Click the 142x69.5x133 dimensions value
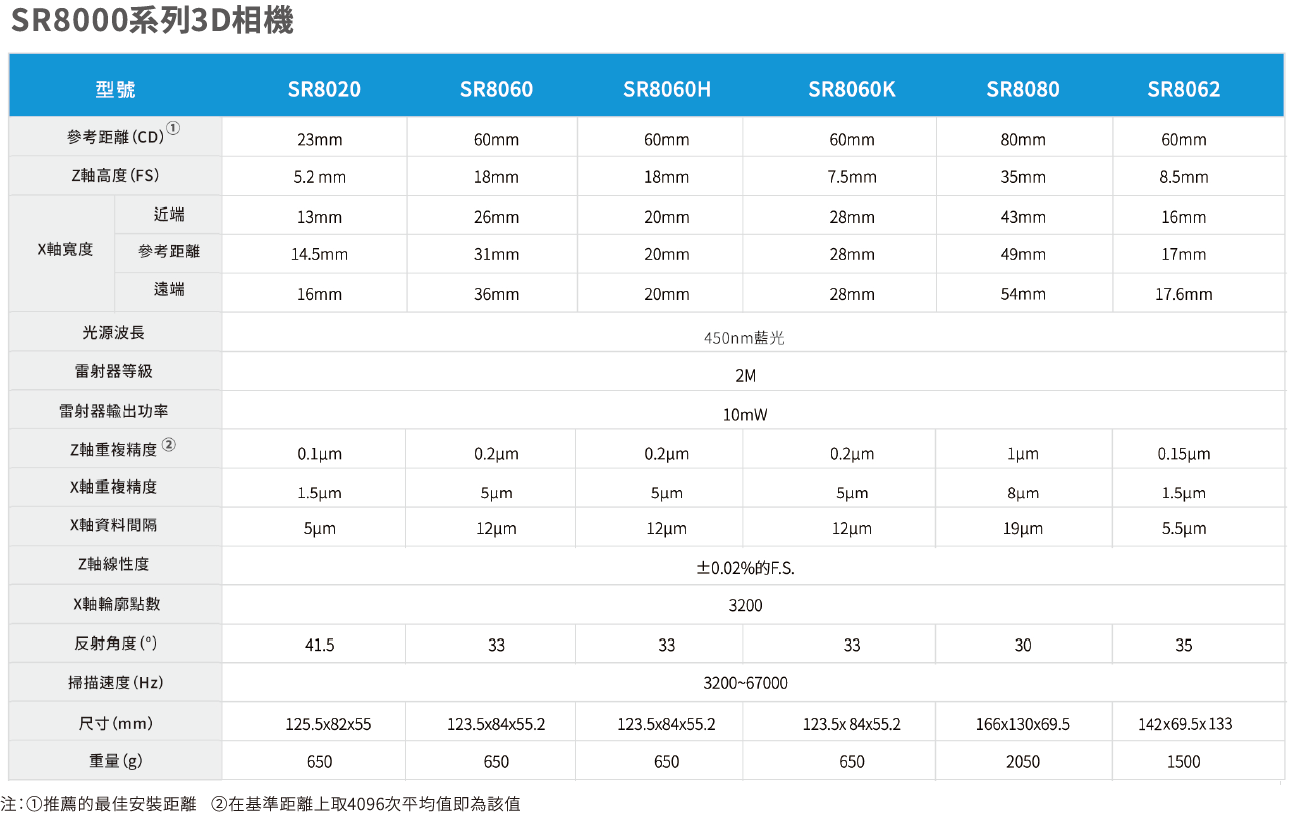1292x815 pixels. 1187,724
